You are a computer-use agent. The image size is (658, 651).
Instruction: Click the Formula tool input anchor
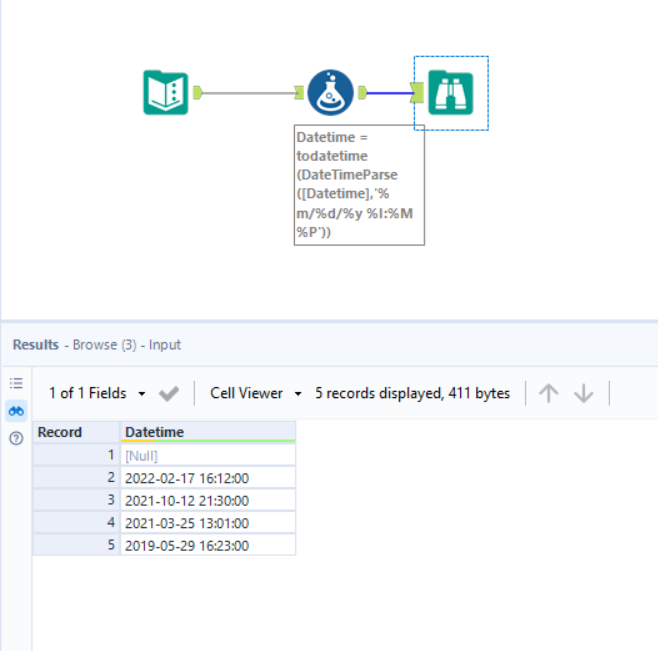[x=299, y=93]
